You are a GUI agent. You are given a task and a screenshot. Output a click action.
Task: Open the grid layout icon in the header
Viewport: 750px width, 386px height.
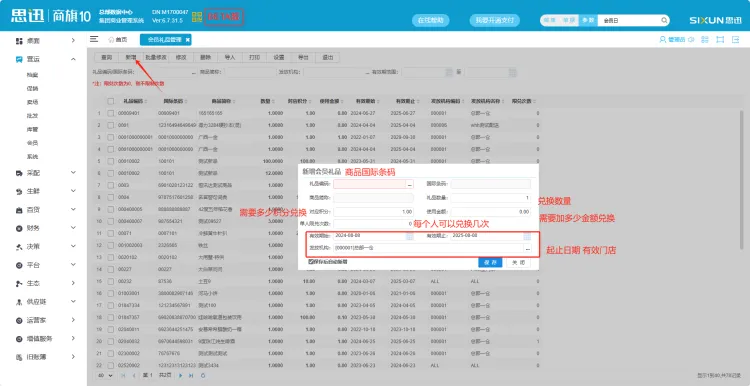pyautogui.click(x=705, y=40)
